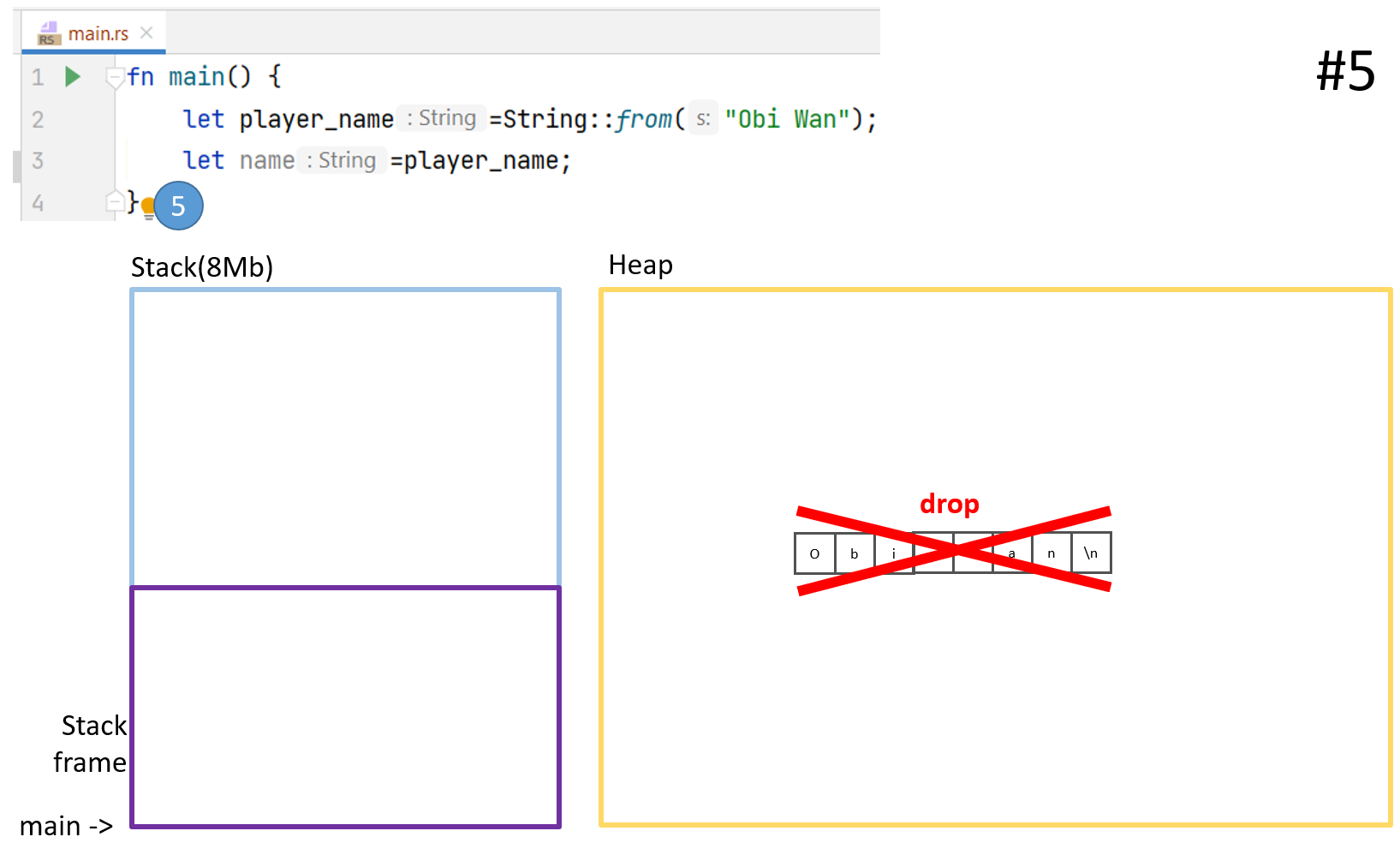Screen dimensions: 1400x843
Task: Close the main.rs editor tab
Action: [146, 33]
